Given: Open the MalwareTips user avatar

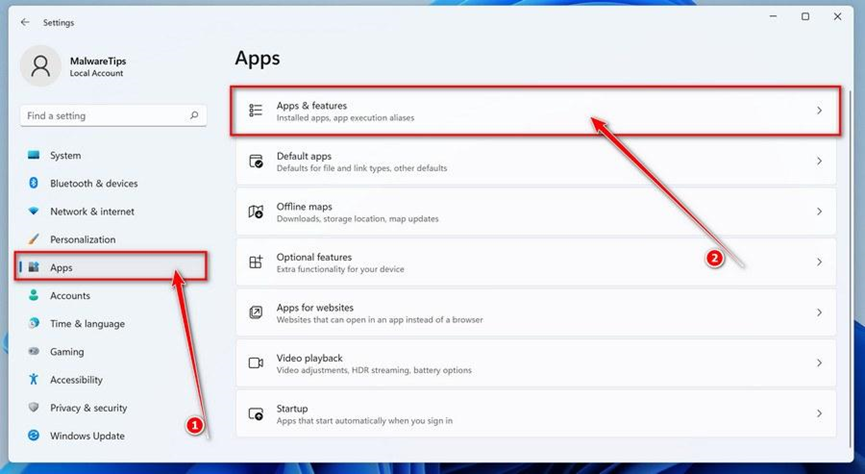Looking at the screenshot, I should pos(40,66).
